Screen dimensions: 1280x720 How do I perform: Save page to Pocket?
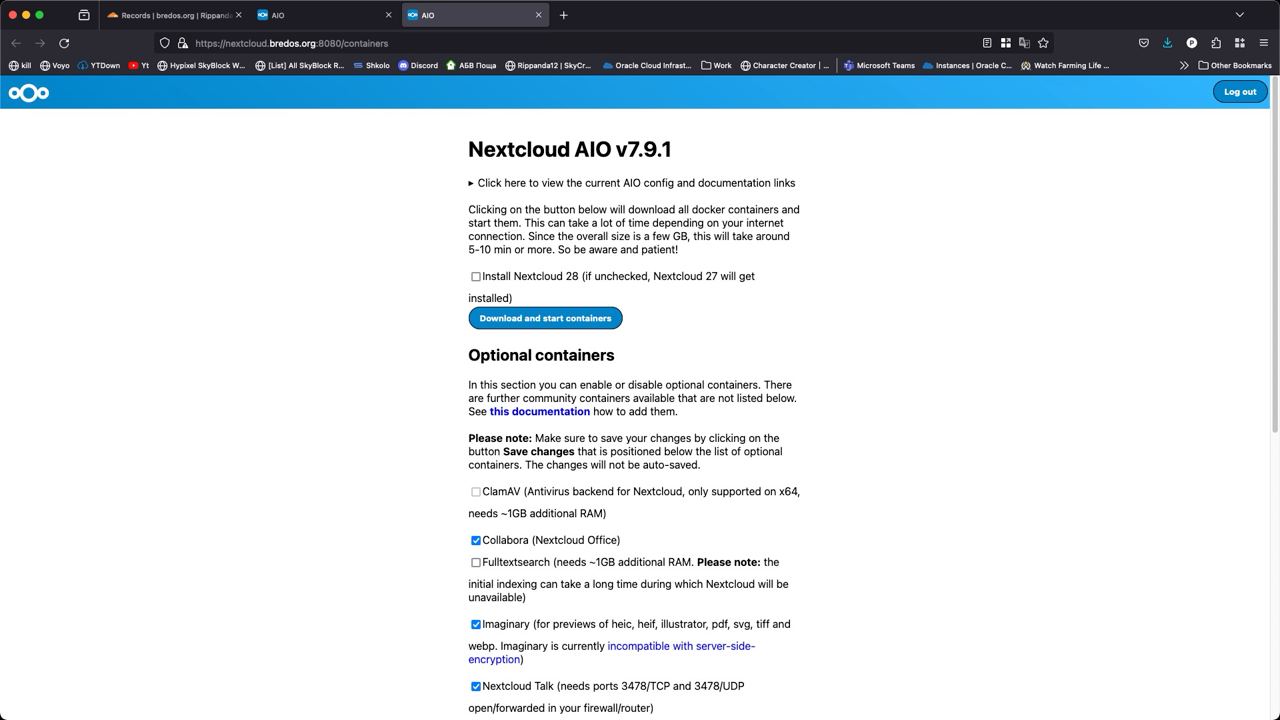(x=1143, y=43)
